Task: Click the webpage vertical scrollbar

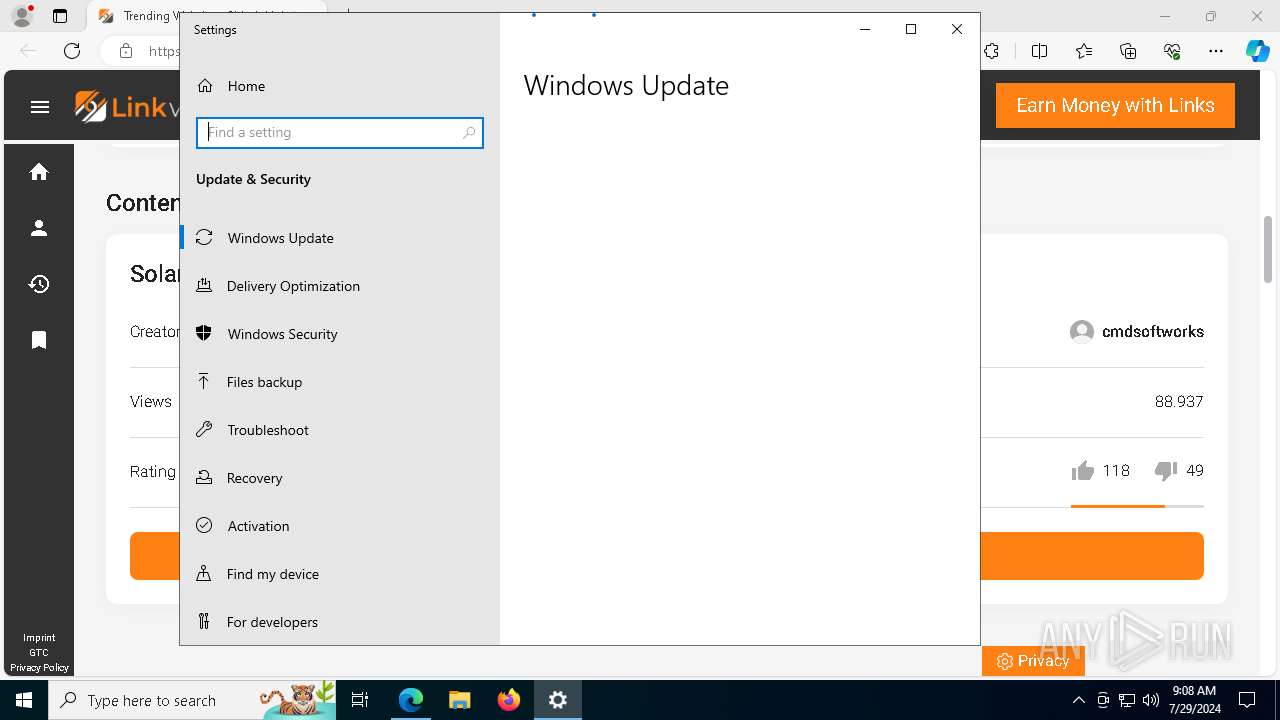Action: (1268, 250)
